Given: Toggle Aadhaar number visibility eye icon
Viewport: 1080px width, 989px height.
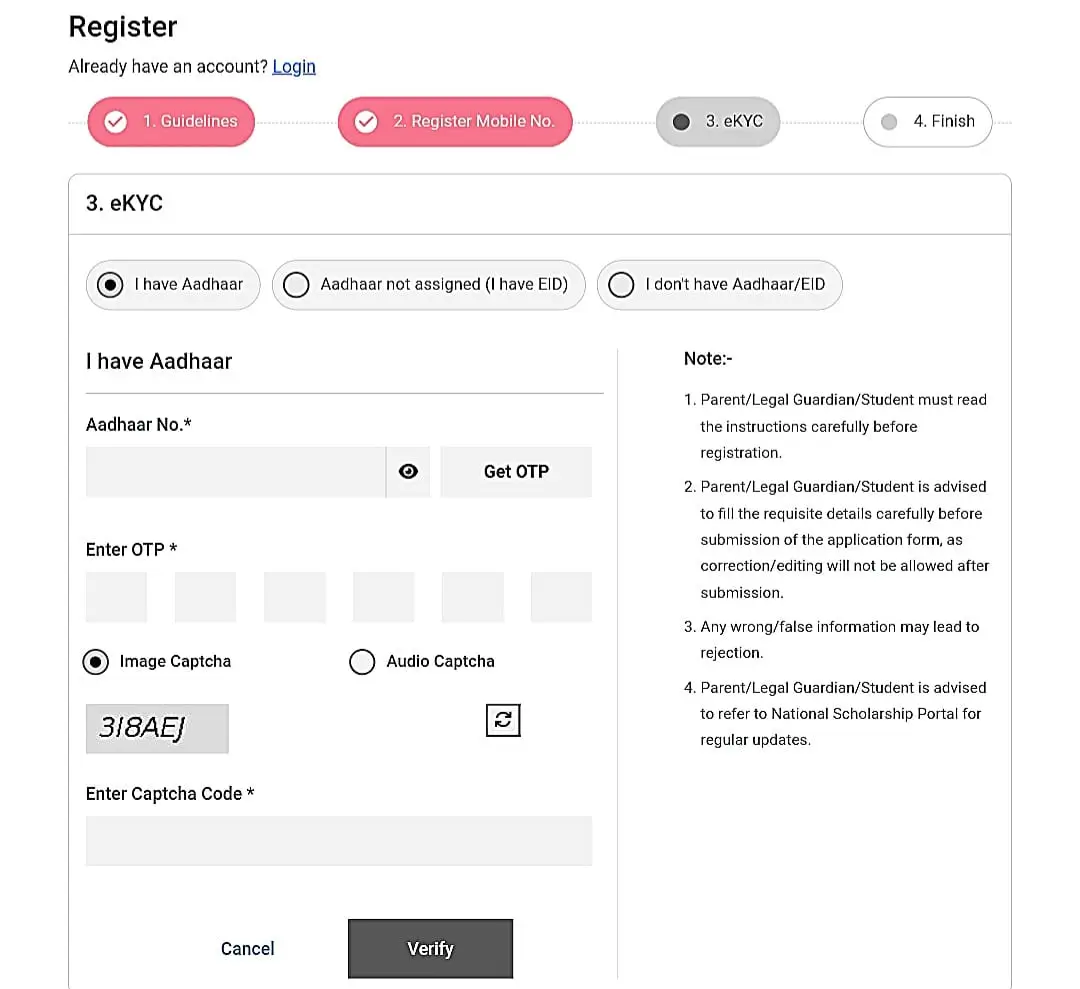Looking at the screenshot, I should point(408,472).
